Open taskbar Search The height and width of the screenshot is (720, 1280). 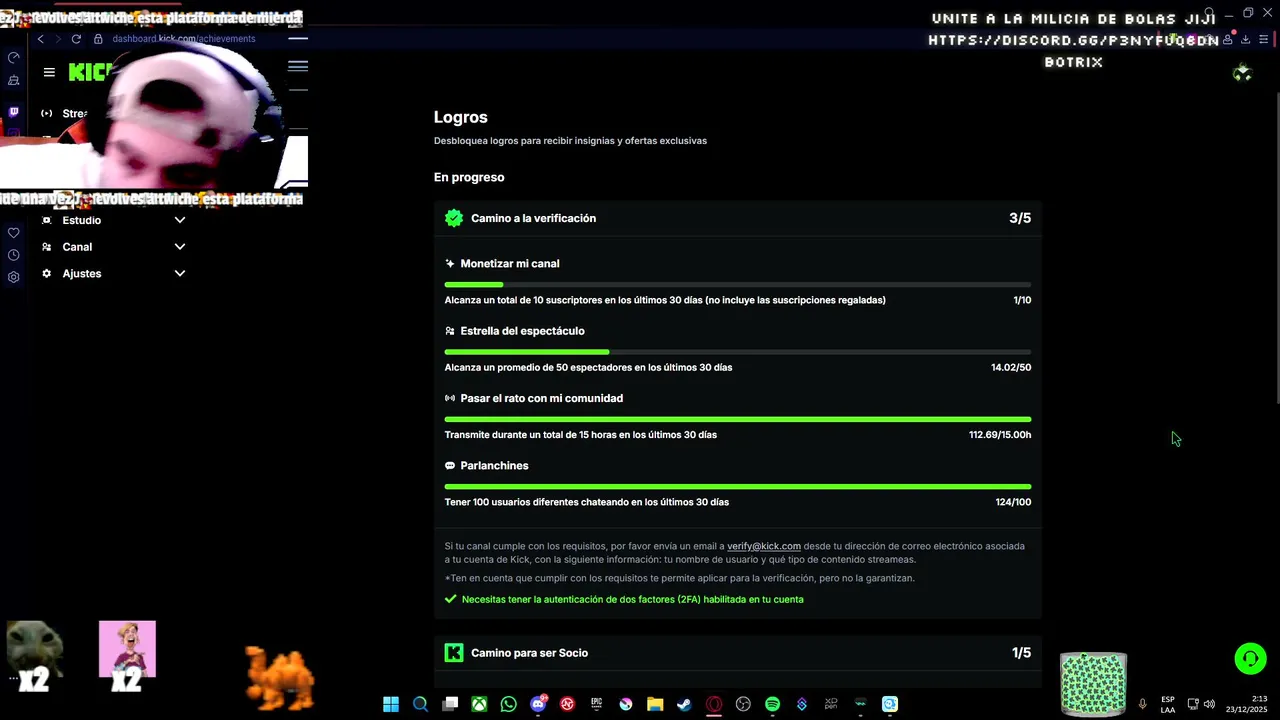click(420, 704)
